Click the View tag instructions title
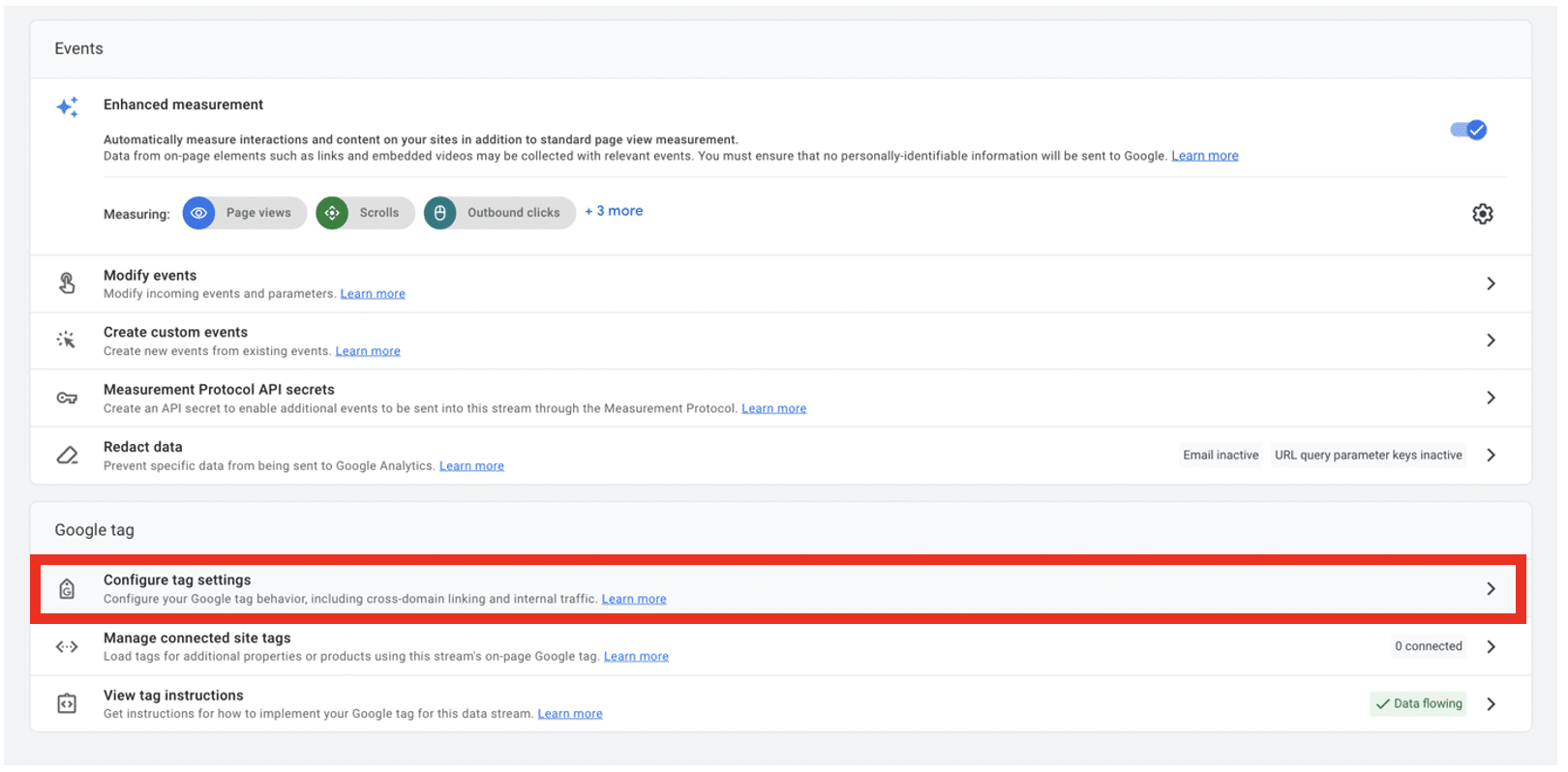The width and height of the screenshot is (1568, 772). (x=173, y=696)
